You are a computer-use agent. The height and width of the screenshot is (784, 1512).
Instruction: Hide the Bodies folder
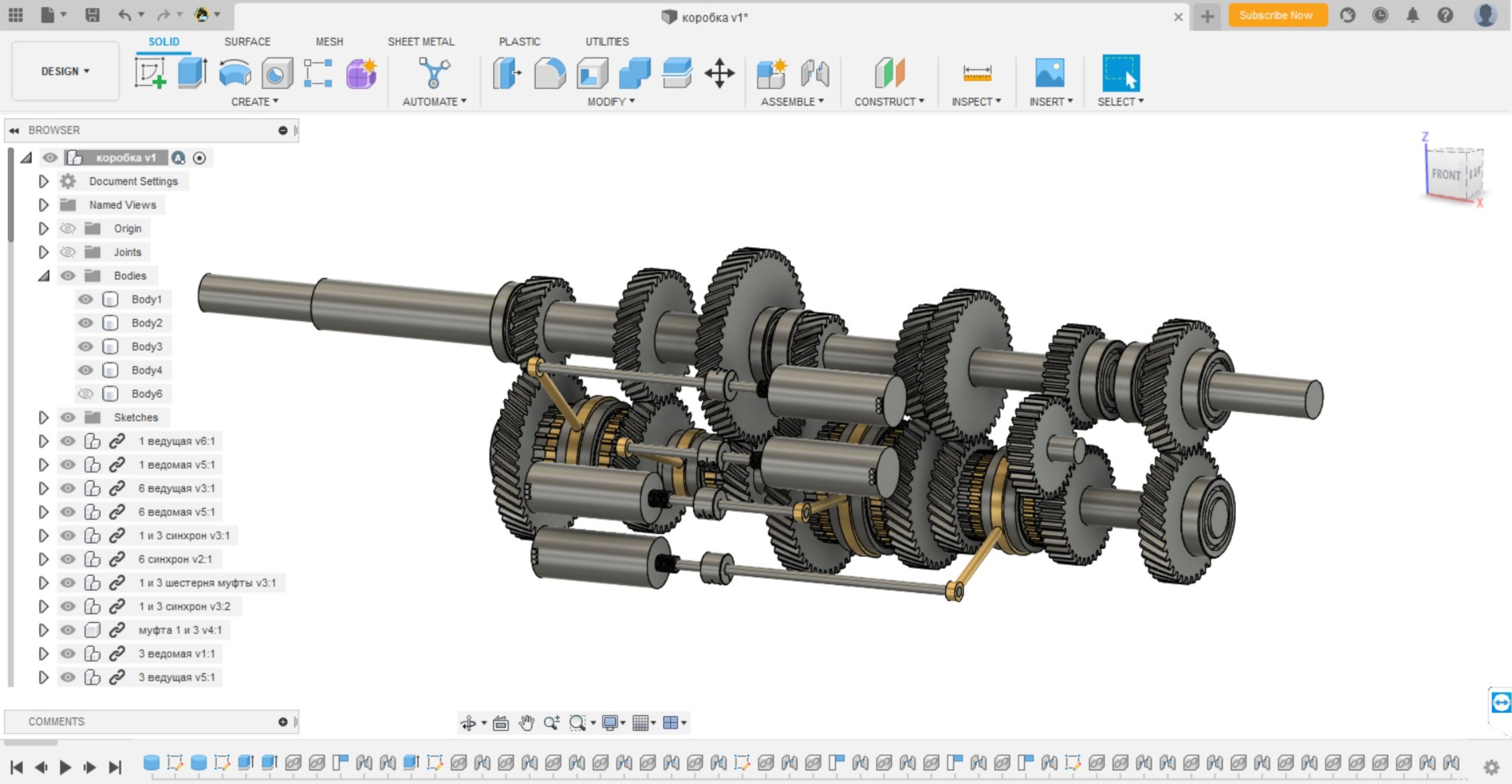pyautogui.click(x=68, y=275)
